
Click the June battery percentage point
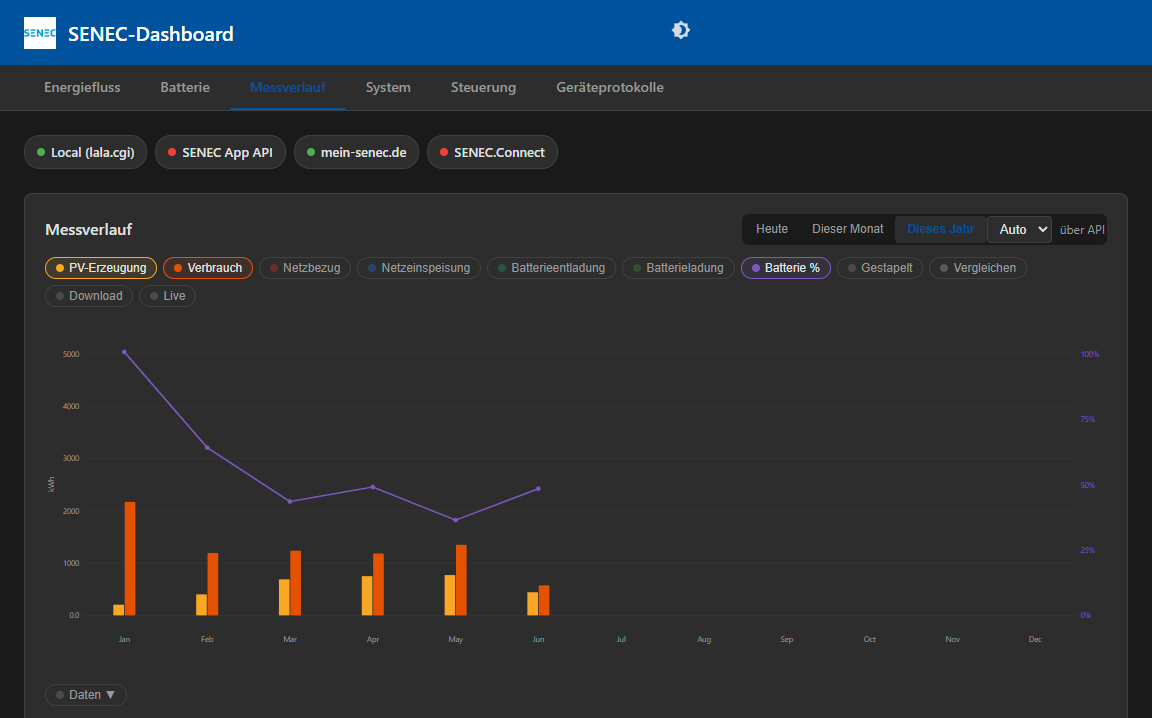539,489
